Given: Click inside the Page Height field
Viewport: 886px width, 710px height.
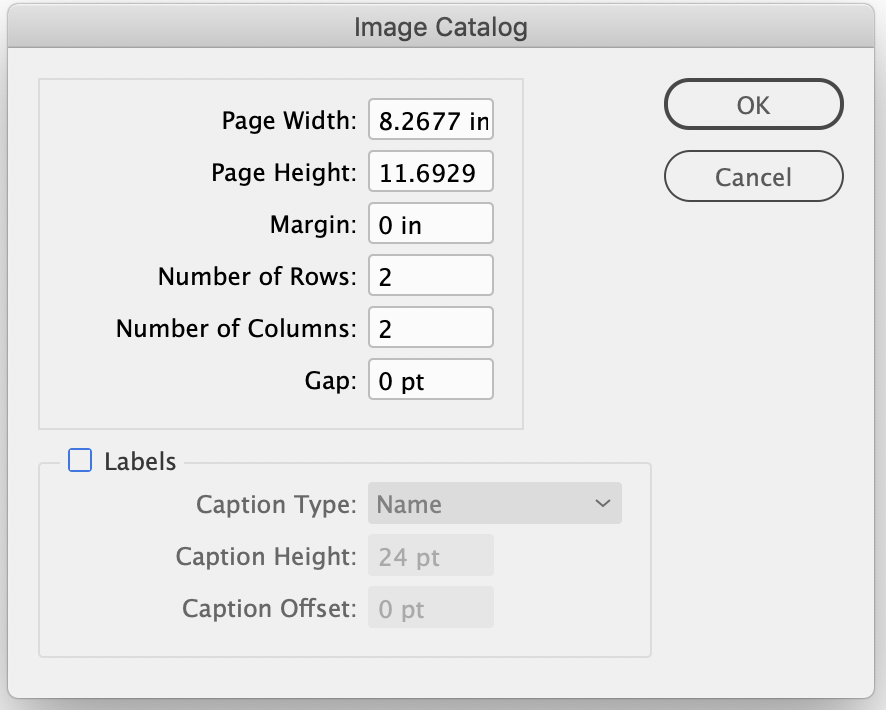Looking at the screenshot, I should click(430, 171).
